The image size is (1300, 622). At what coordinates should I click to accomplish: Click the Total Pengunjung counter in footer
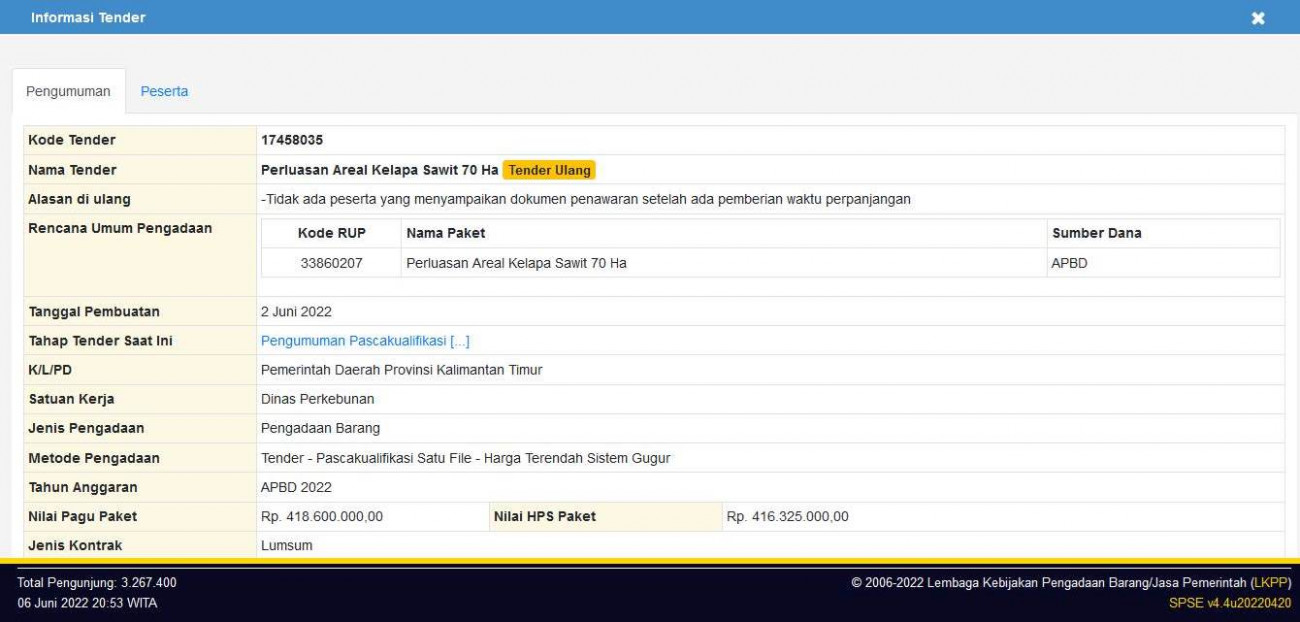(97, 582)
